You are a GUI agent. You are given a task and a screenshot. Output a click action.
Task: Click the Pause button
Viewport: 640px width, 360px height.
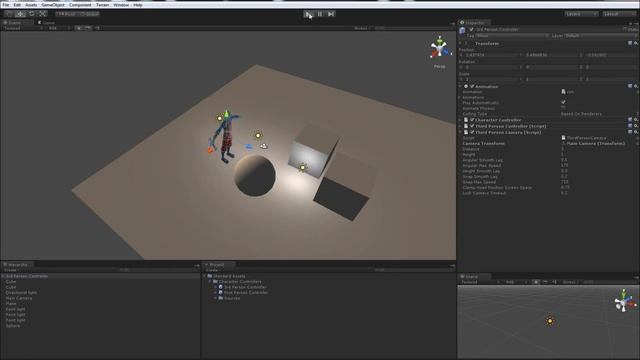[320, 14]
